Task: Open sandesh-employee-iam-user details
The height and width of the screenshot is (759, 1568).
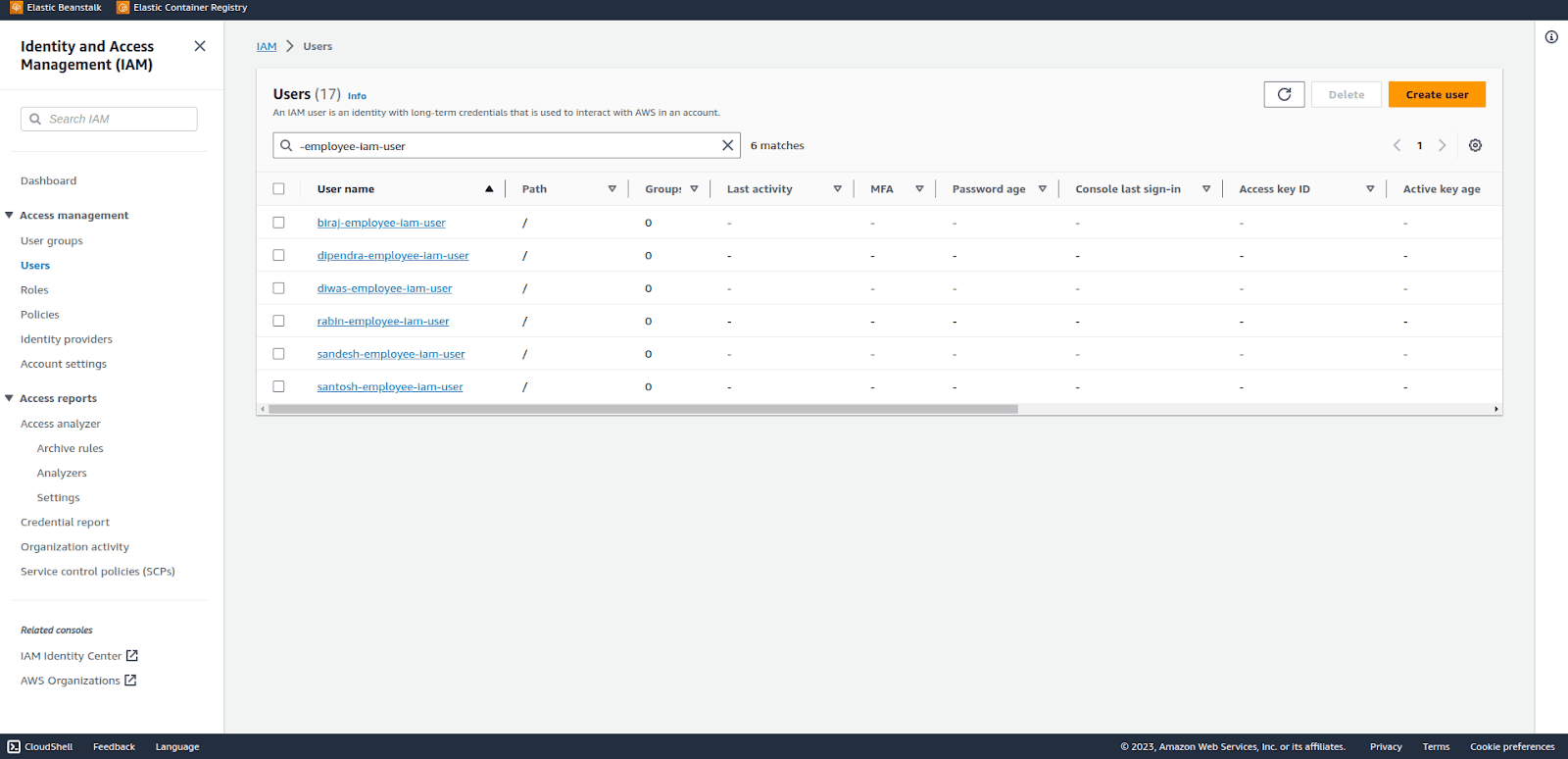Action: 391,354
